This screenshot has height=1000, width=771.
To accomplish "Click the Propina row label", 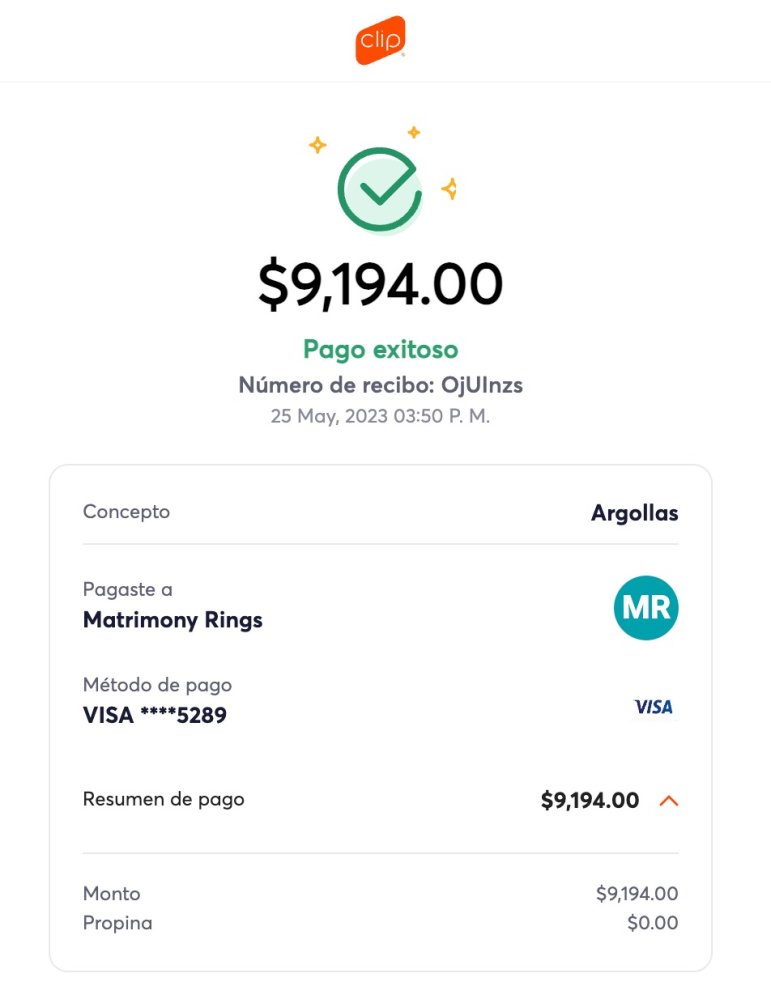I will point(117,923).
